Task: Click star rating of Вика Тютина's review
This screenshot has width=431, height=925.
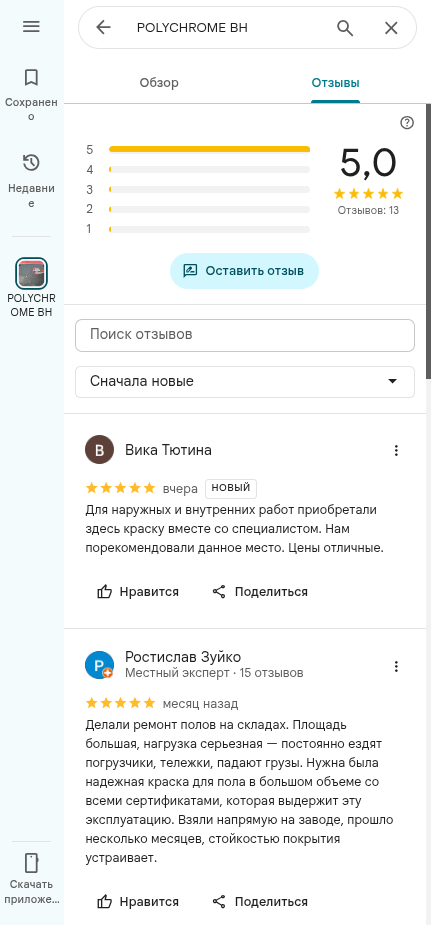Action: (x=121, y=488)
